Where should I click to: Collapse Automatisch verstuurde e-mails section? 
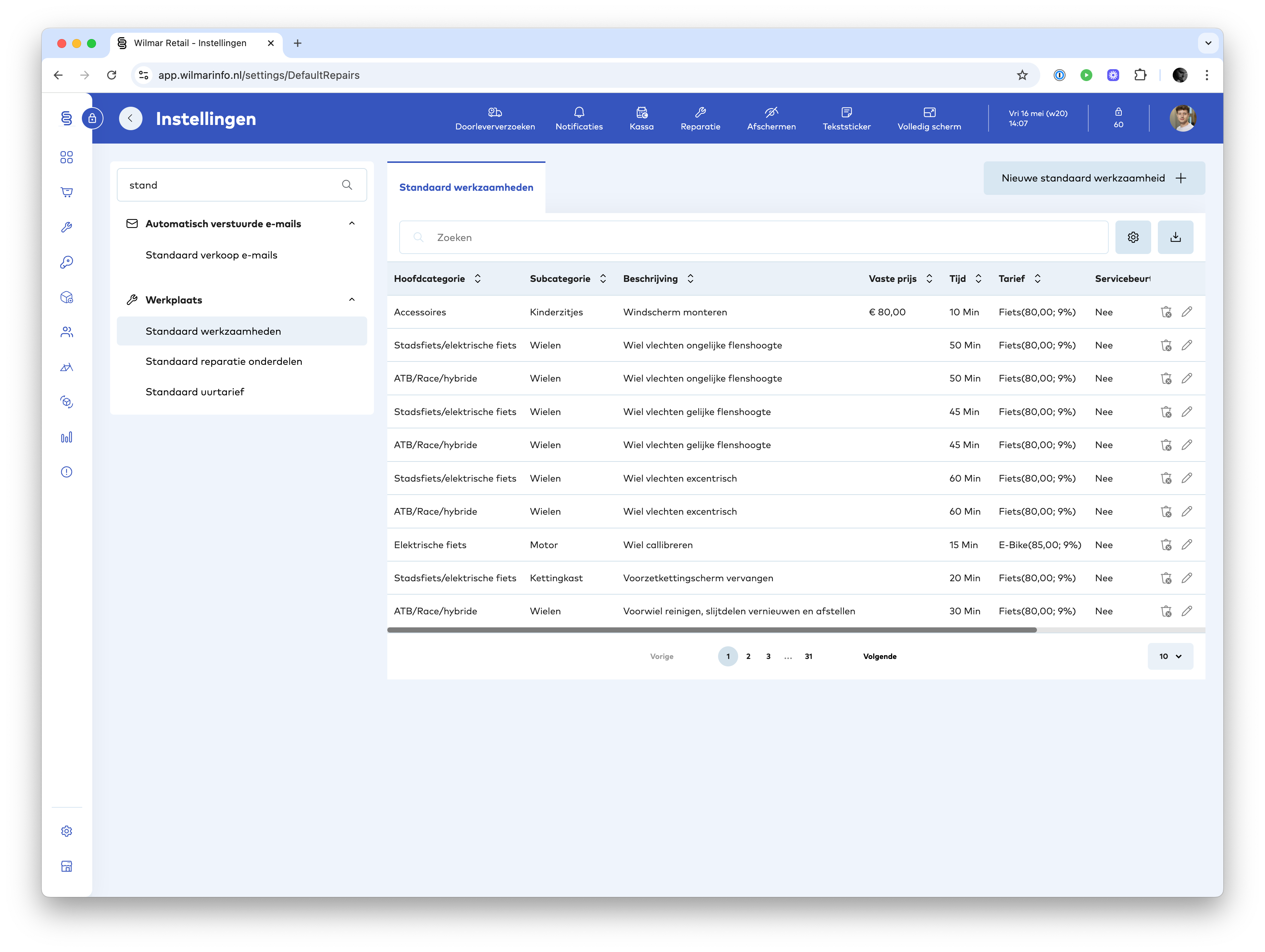point(352,223)
